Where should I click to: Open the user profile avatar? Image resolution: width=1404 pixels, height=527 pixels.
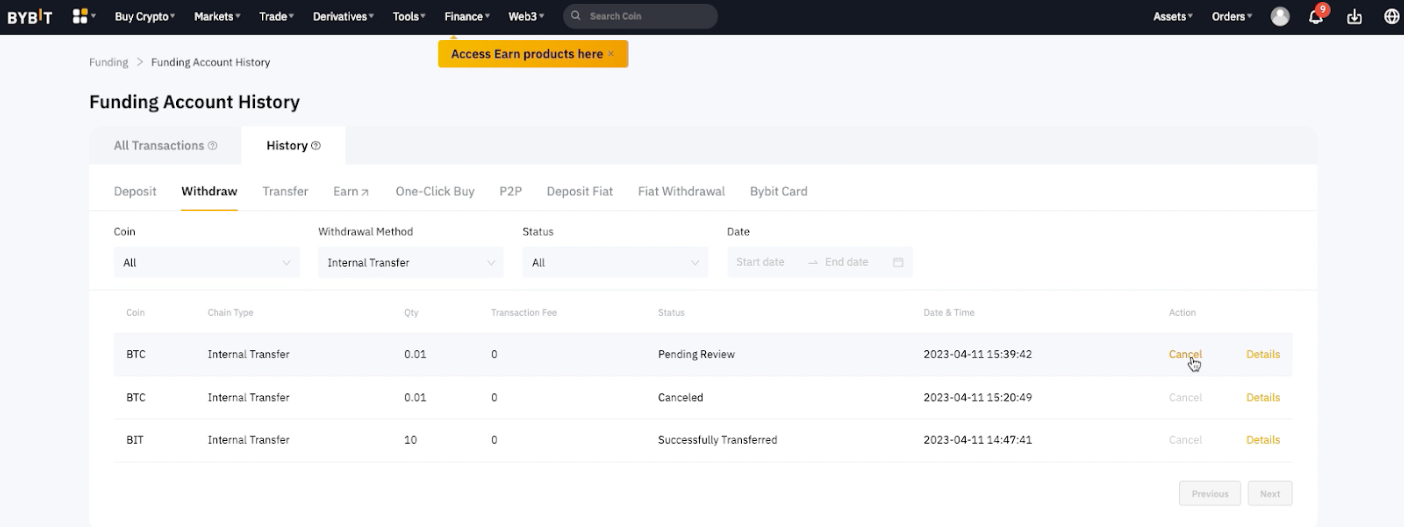pyautogui.click(x=1280, y=17)
